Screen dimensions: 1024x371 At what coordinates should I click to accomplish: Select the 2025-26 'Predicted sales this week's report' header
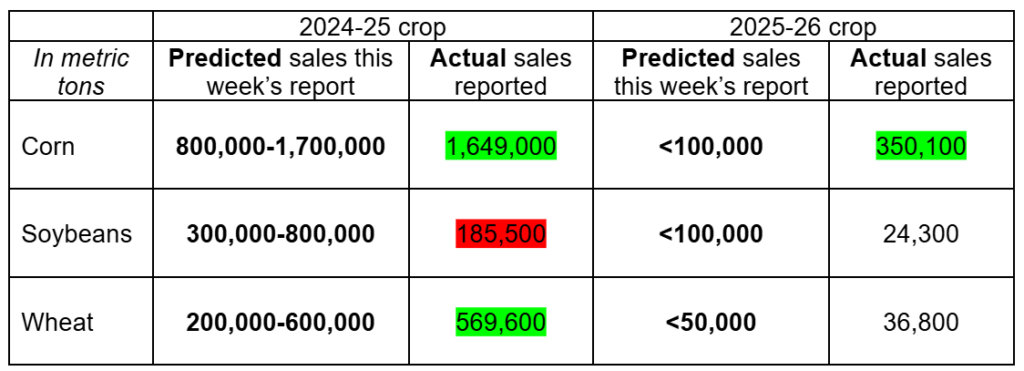(x=711, y=72)
